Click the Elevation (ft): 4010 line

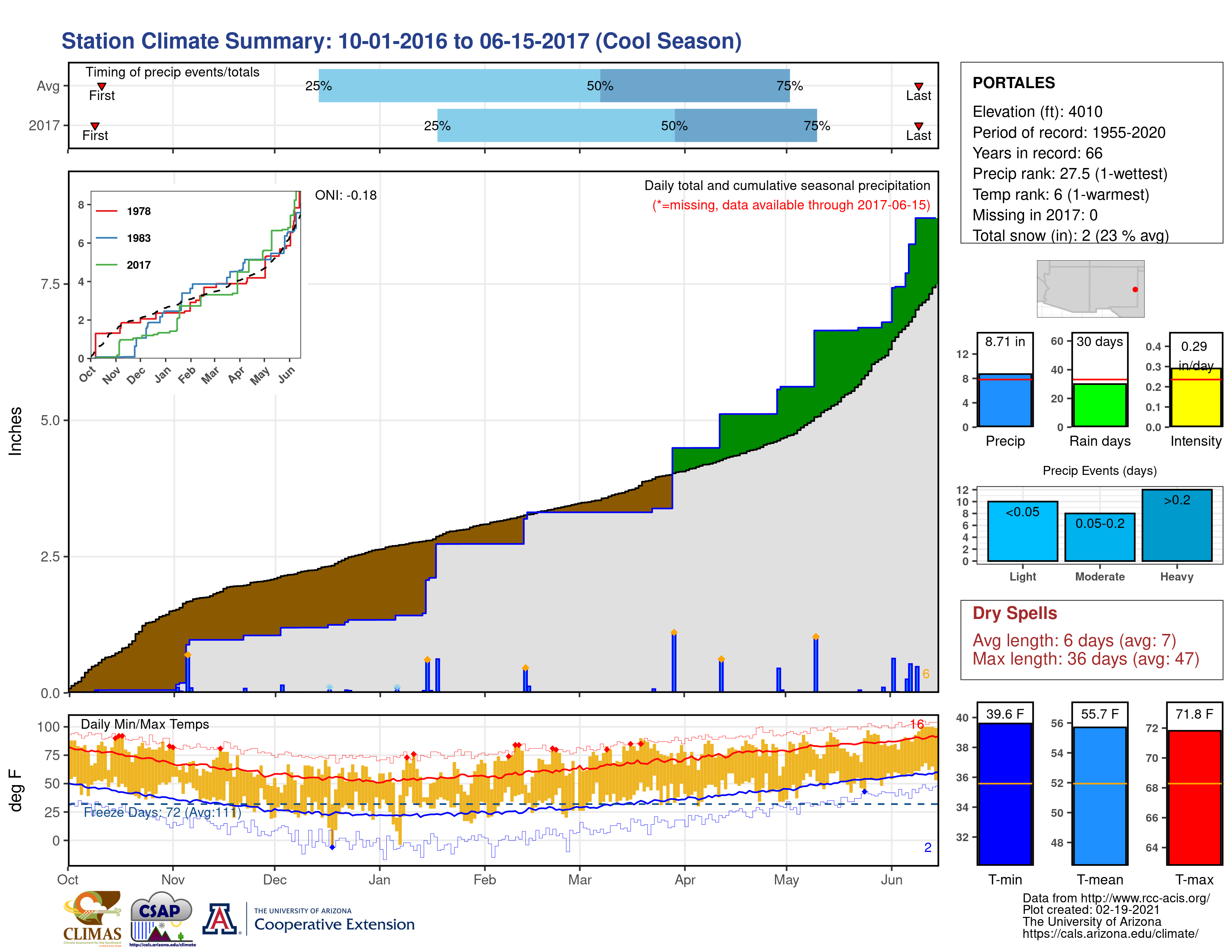point(1037,112)
